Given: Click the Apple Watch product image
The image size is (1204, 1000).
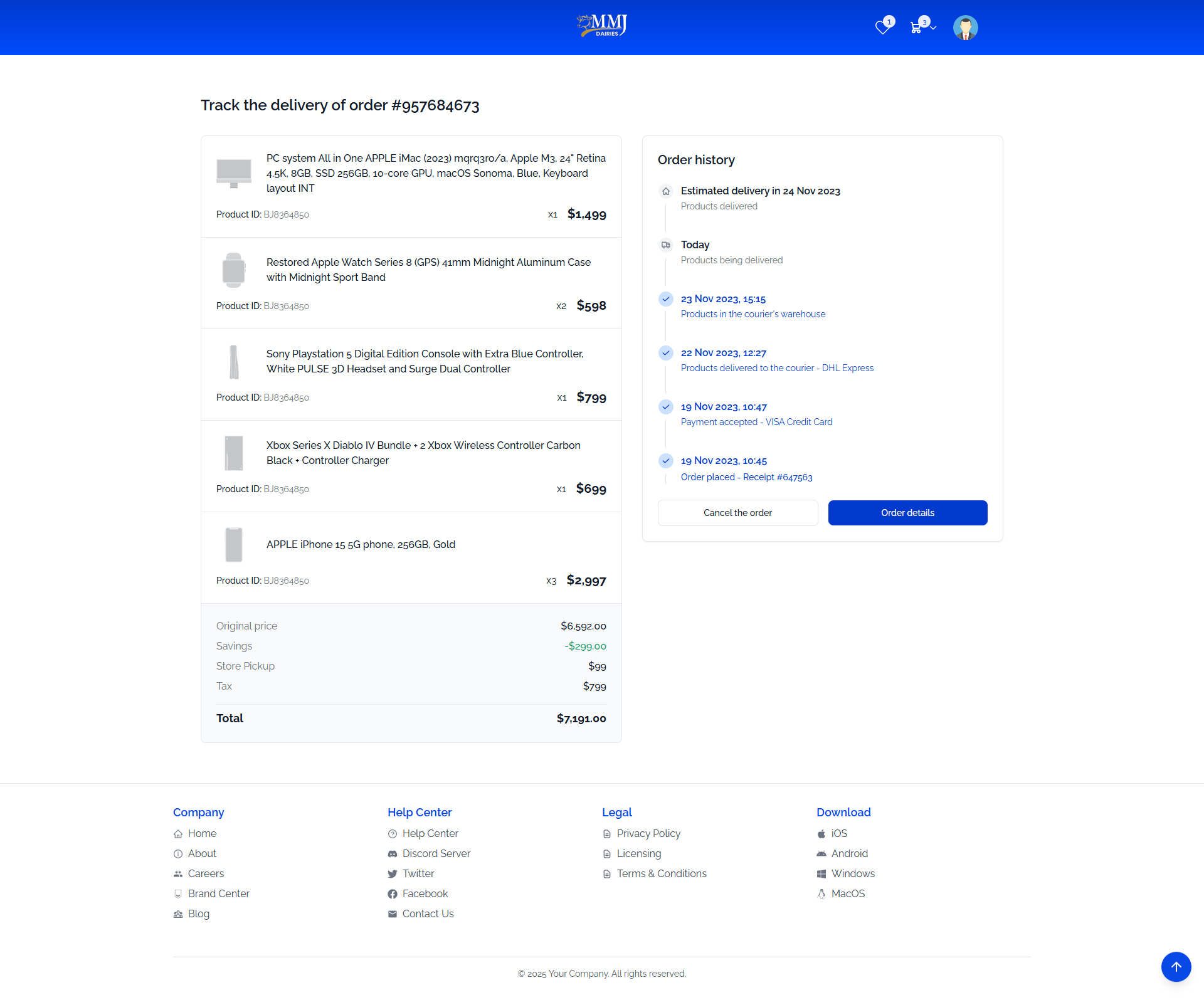Looking at the screenshot, I should 233,270.
